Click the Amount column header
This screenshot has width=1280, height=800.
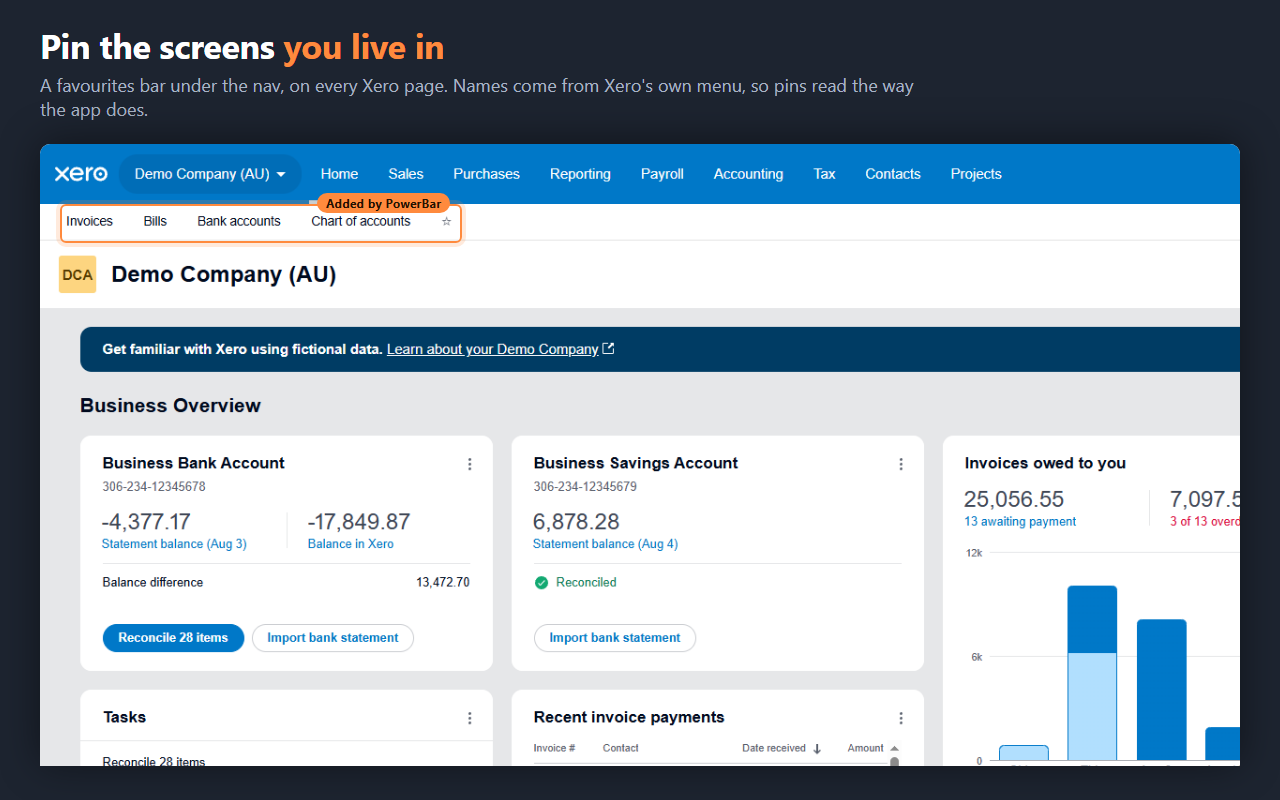tap(866, 748)
